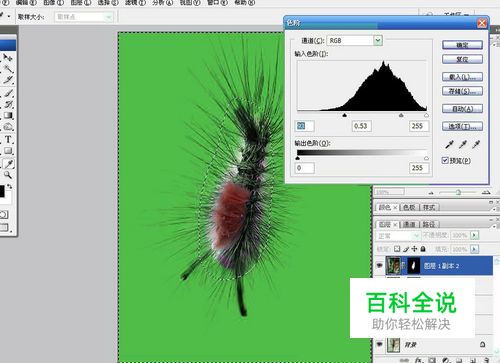Click the navigator zoom slider handle
The width and height of the screenshot is (500, 363).
pyautogui.click(x=458, y=193)
